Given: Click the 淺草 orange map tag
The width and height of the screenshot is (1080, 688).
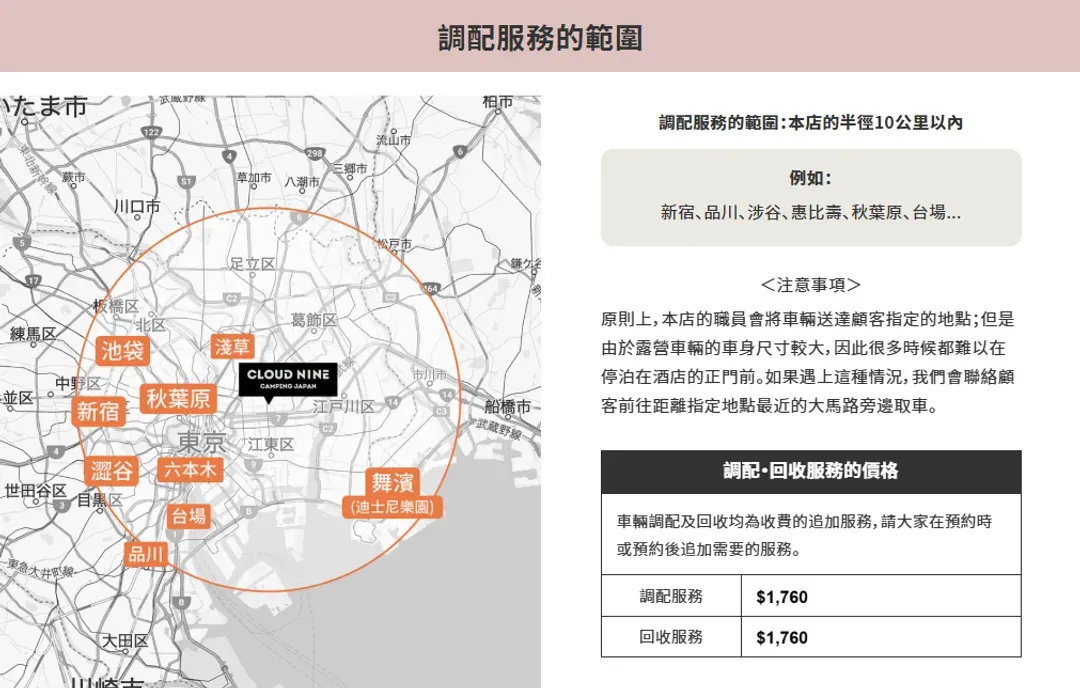Looking at the screenshot, I should [x=233, y=347].
